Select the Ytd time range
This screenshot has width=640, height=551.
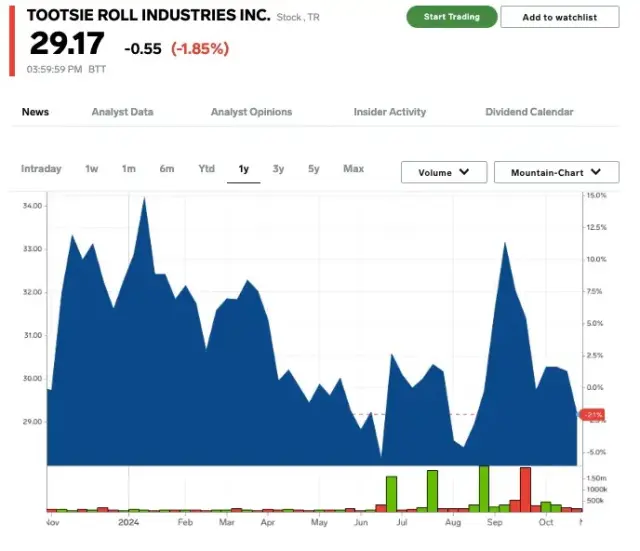[206, 169]
